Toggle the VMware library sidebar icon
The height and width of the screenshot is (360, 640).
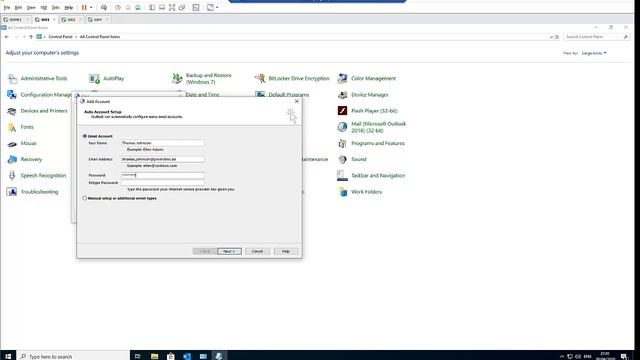pyautogui.click(x=152, y=7)
